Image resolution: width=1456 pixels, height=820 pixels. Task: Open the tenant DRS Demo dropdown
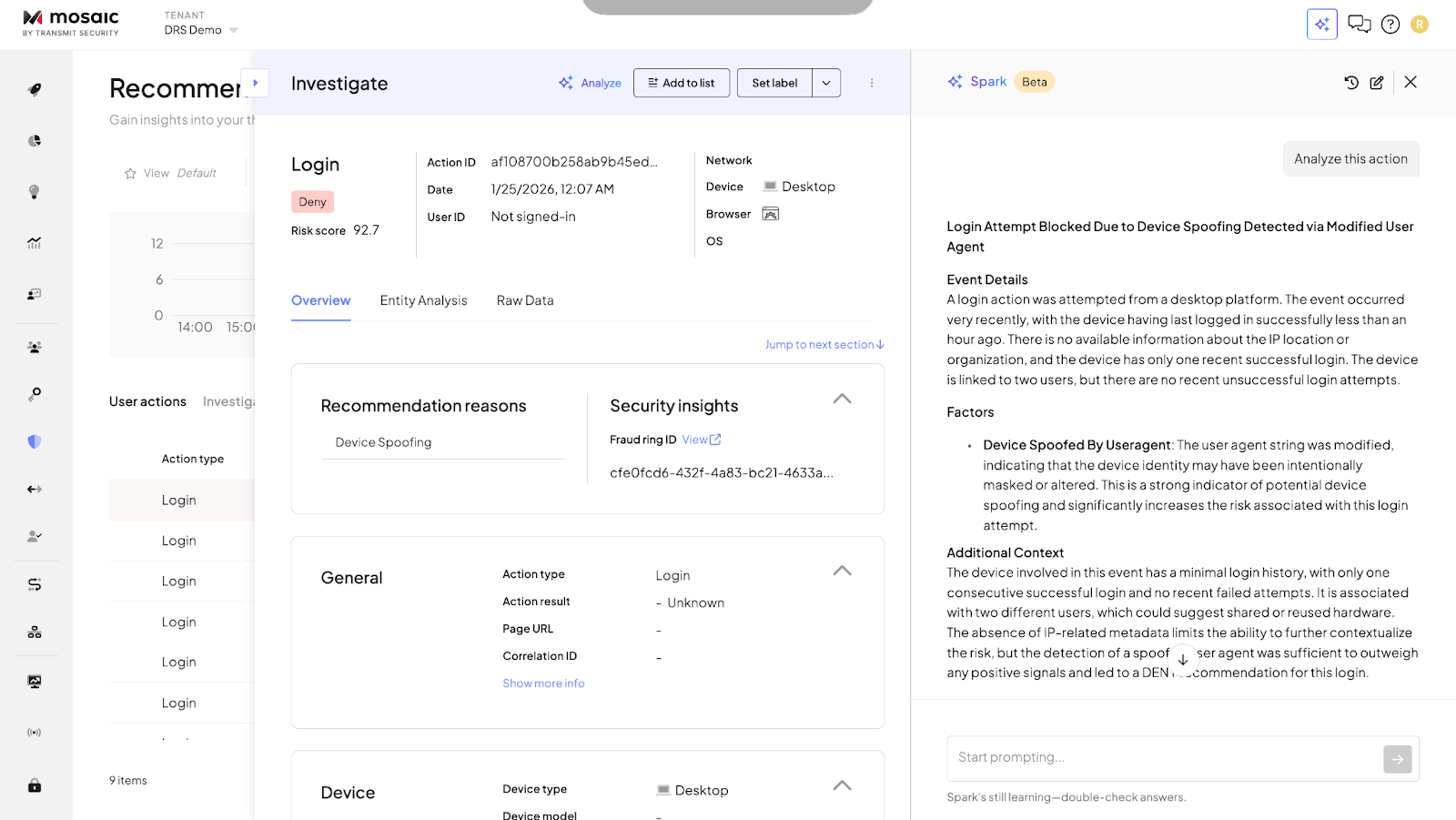[x=202, y=30]
